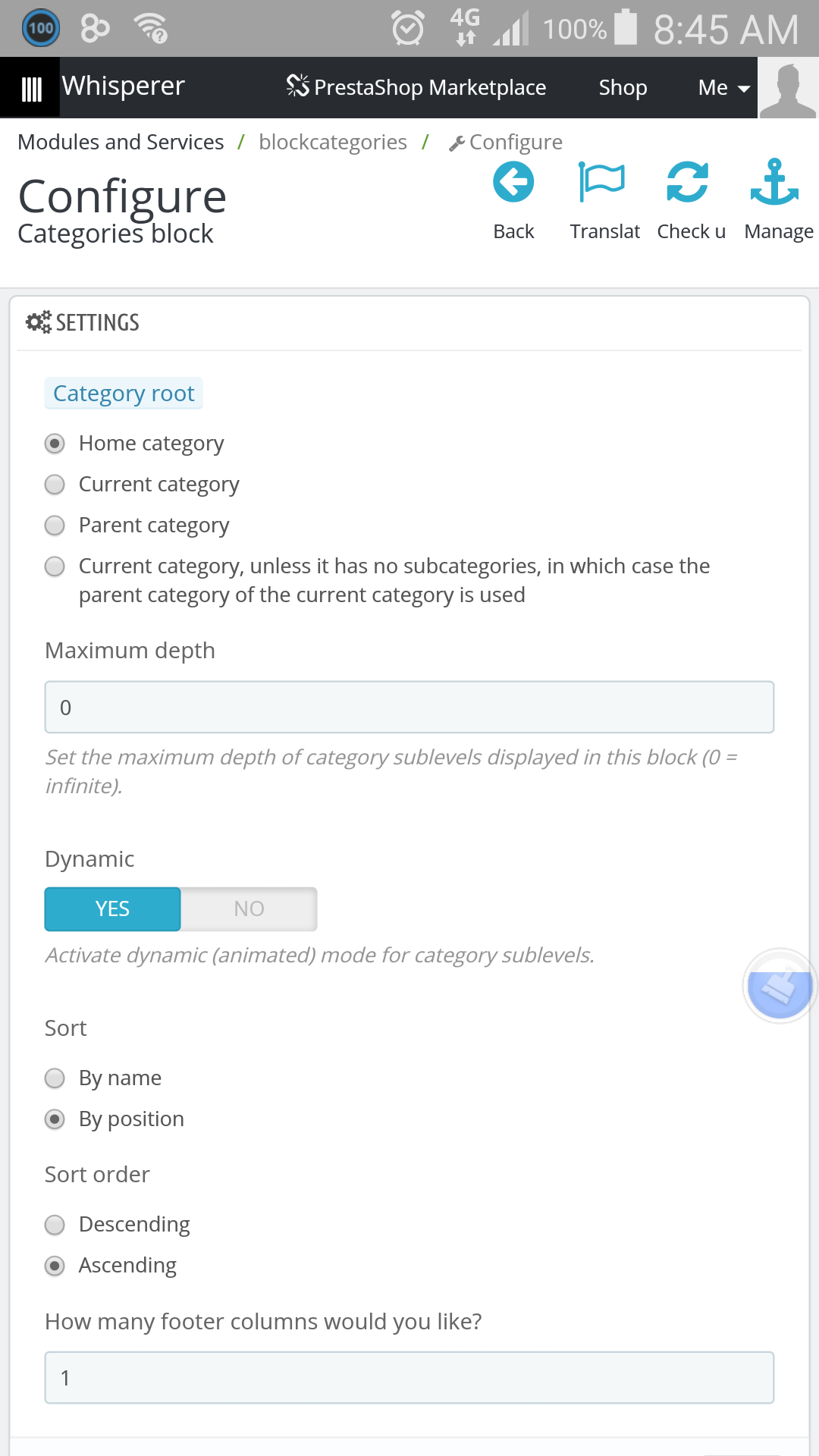This screenshot has width=819, height=1456.
Task: Open the Manage hooks anchor icon
Action: (x=774, y=182)
